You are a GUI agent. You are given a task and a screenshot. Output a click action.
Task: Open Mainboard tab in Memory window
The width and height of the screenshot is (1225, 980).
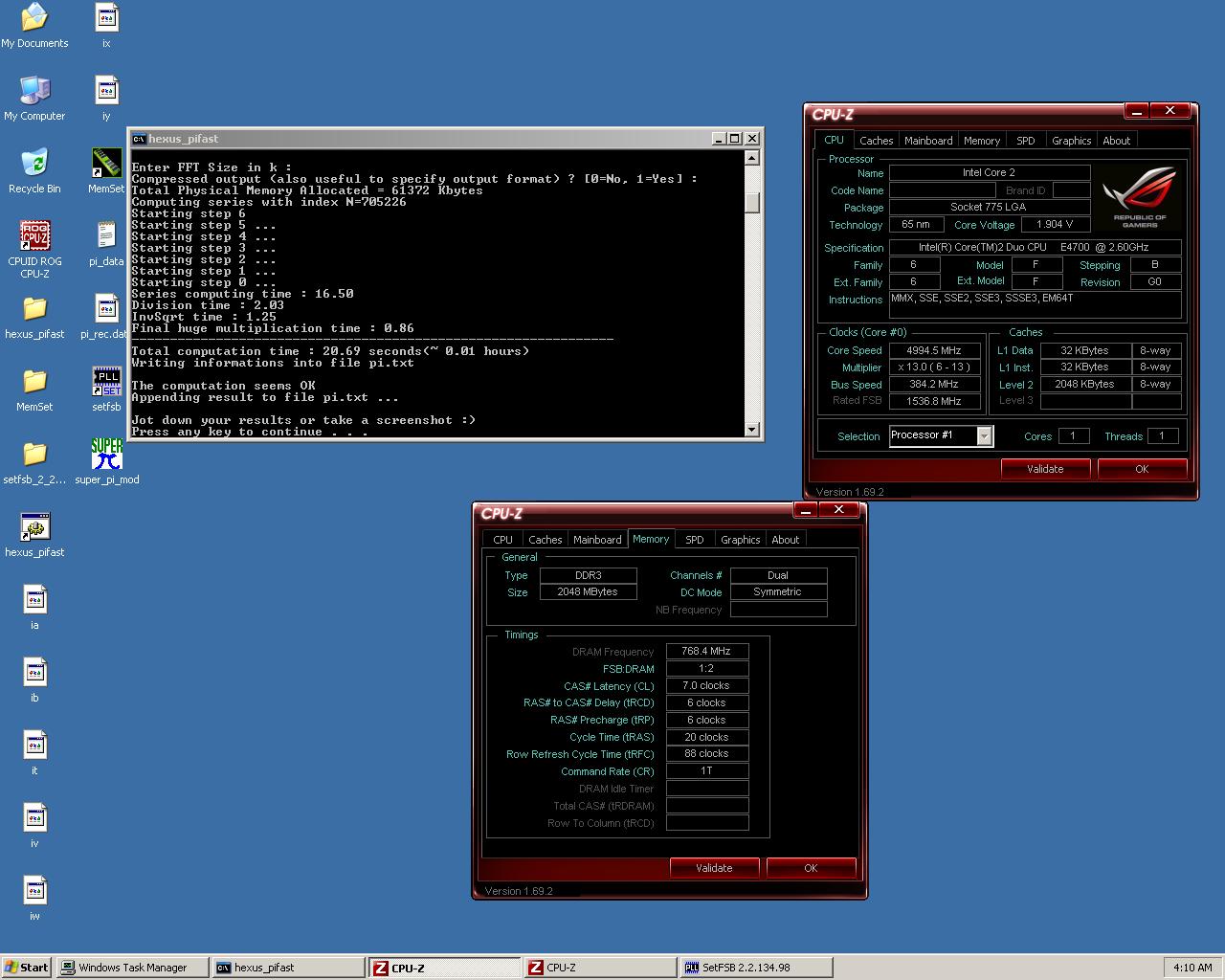click(x=597, y=540)
